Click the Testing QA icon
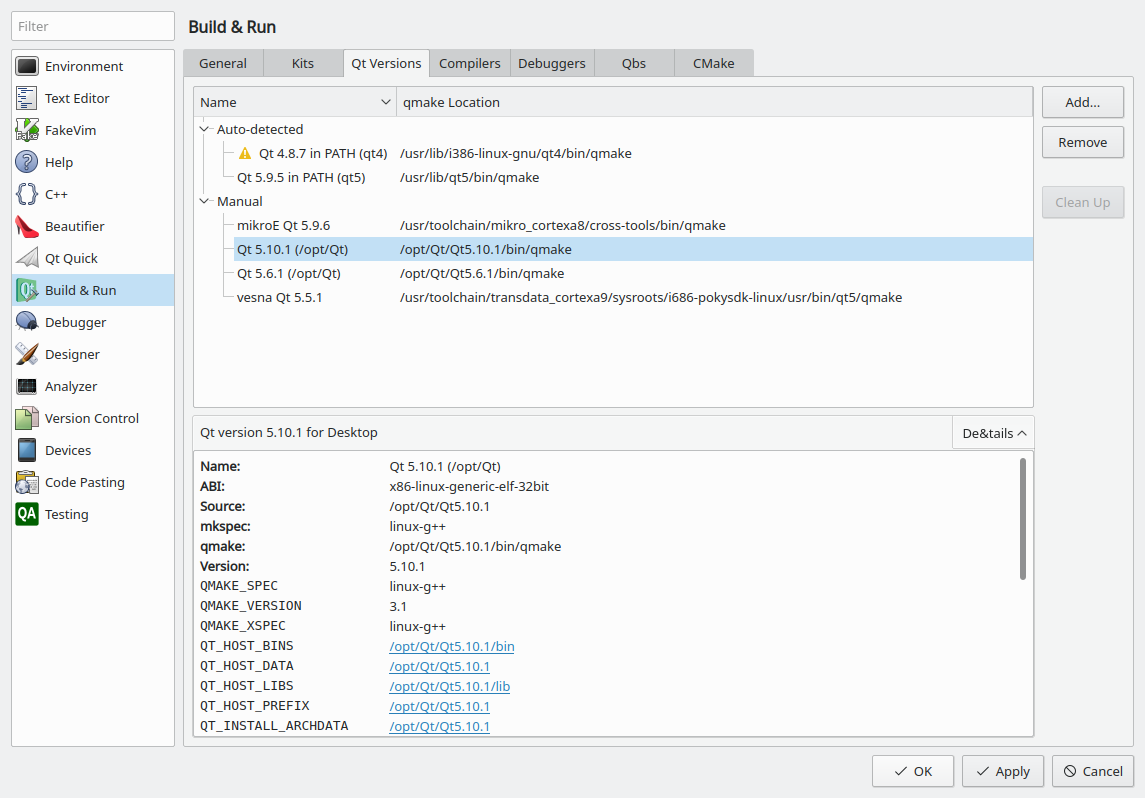Viewport: 1145px width, 798px height. [x=27, y=514]
